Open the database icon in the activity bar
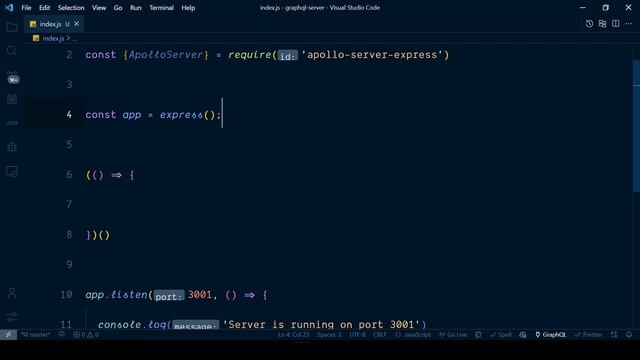 [12, 99]
